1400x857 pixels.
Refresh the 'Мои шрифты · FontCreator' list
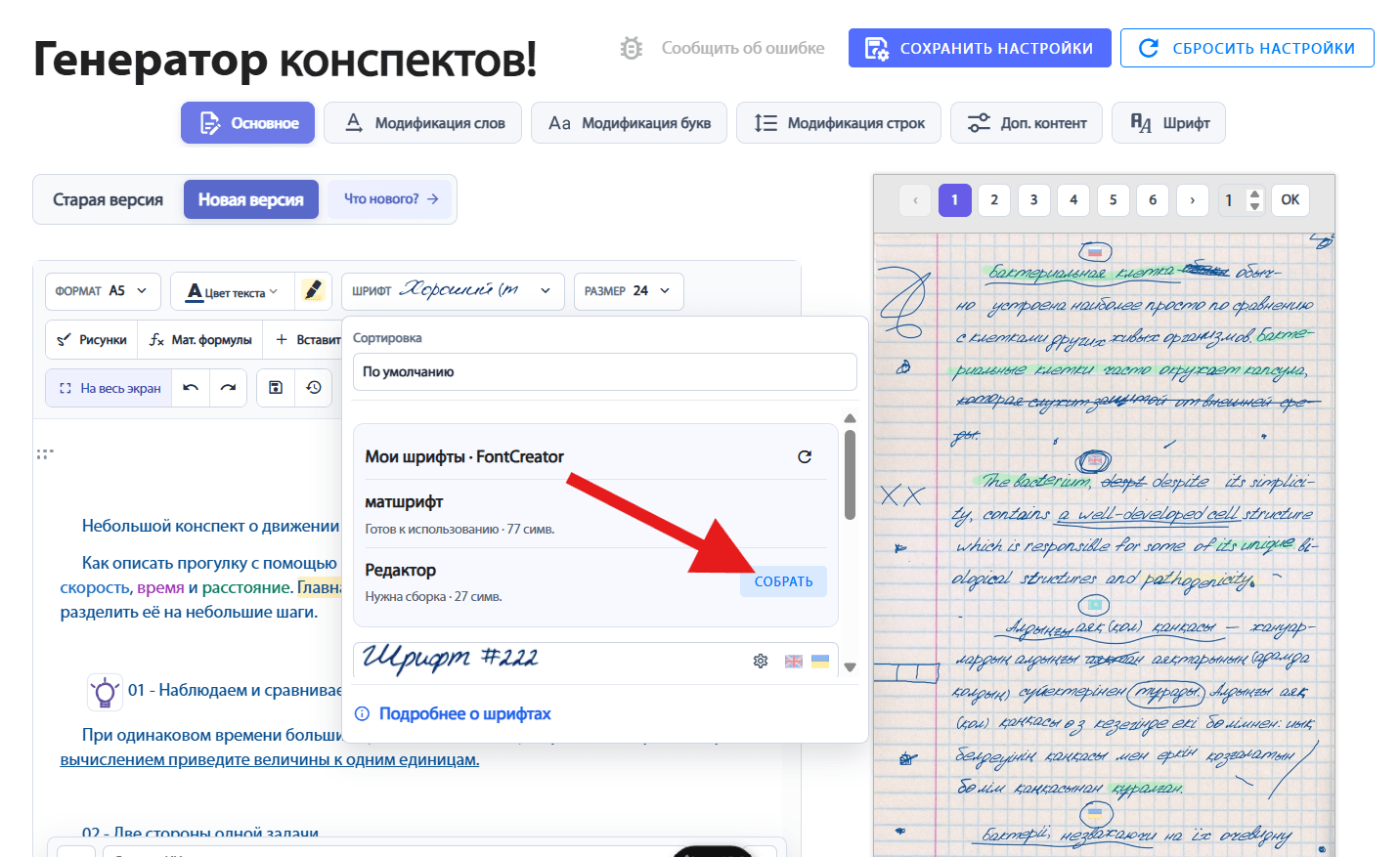[x=805, y=456]
